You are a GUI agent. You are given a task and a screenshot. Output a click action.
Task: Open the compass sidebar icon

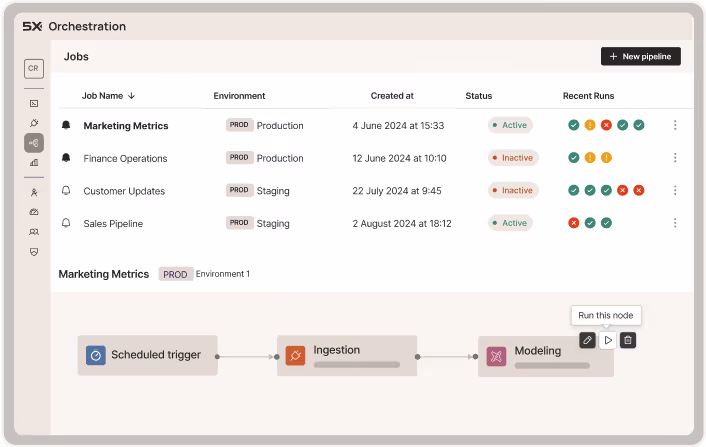pyautogui.click(x=34, y=192)
